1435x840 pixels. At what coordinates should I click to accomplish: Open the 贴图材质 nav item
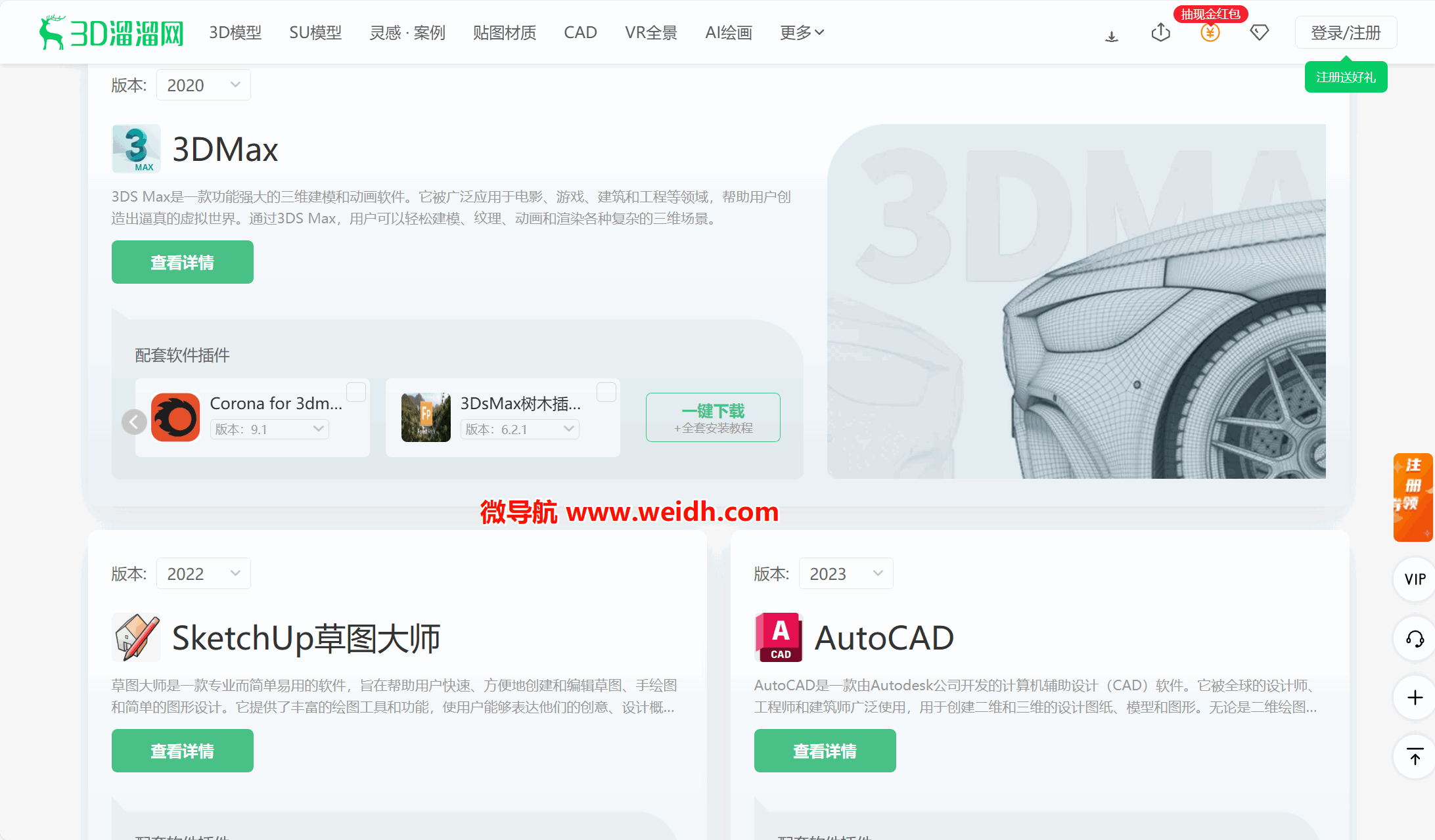pos(505,32)
